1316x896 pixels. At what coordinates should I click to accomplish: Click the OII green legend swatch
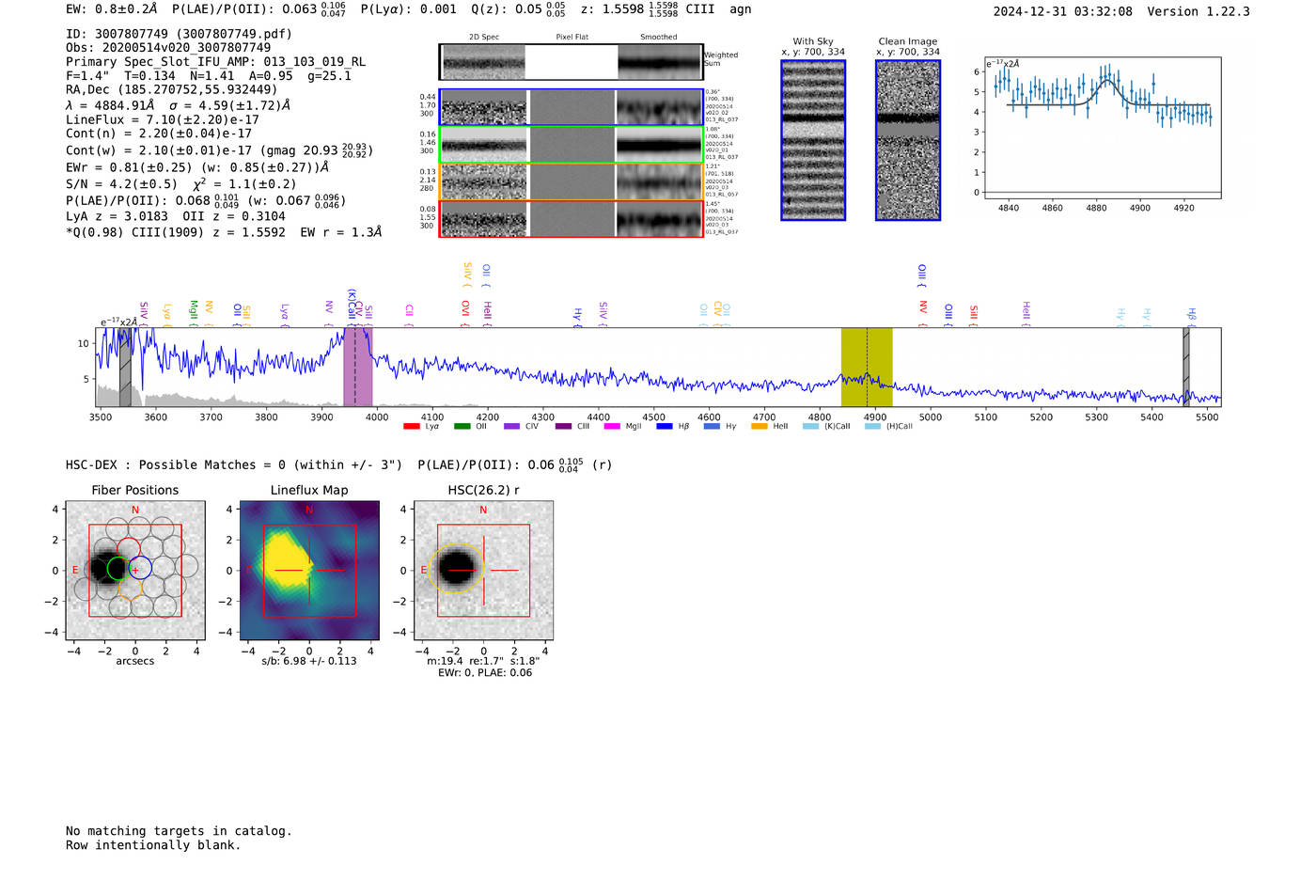[462, 427]
